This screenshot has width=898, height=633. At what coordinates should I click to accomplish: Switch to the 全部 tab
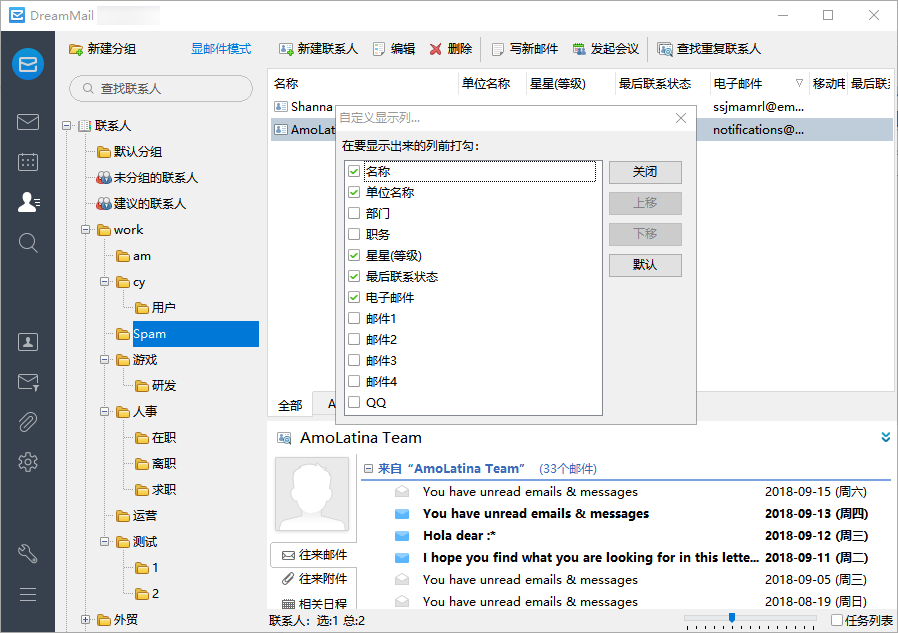(290, 405)
